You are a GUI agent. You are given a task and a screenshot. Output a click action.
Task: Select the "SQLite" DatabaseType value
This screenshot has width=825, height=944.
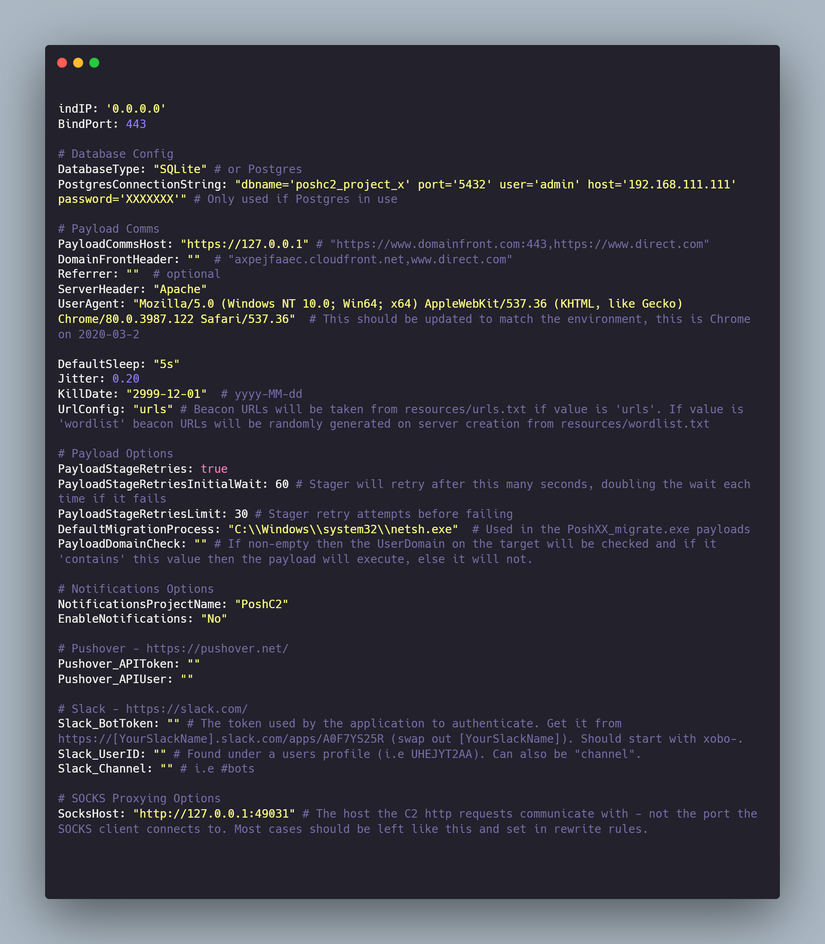click(180, 169)
